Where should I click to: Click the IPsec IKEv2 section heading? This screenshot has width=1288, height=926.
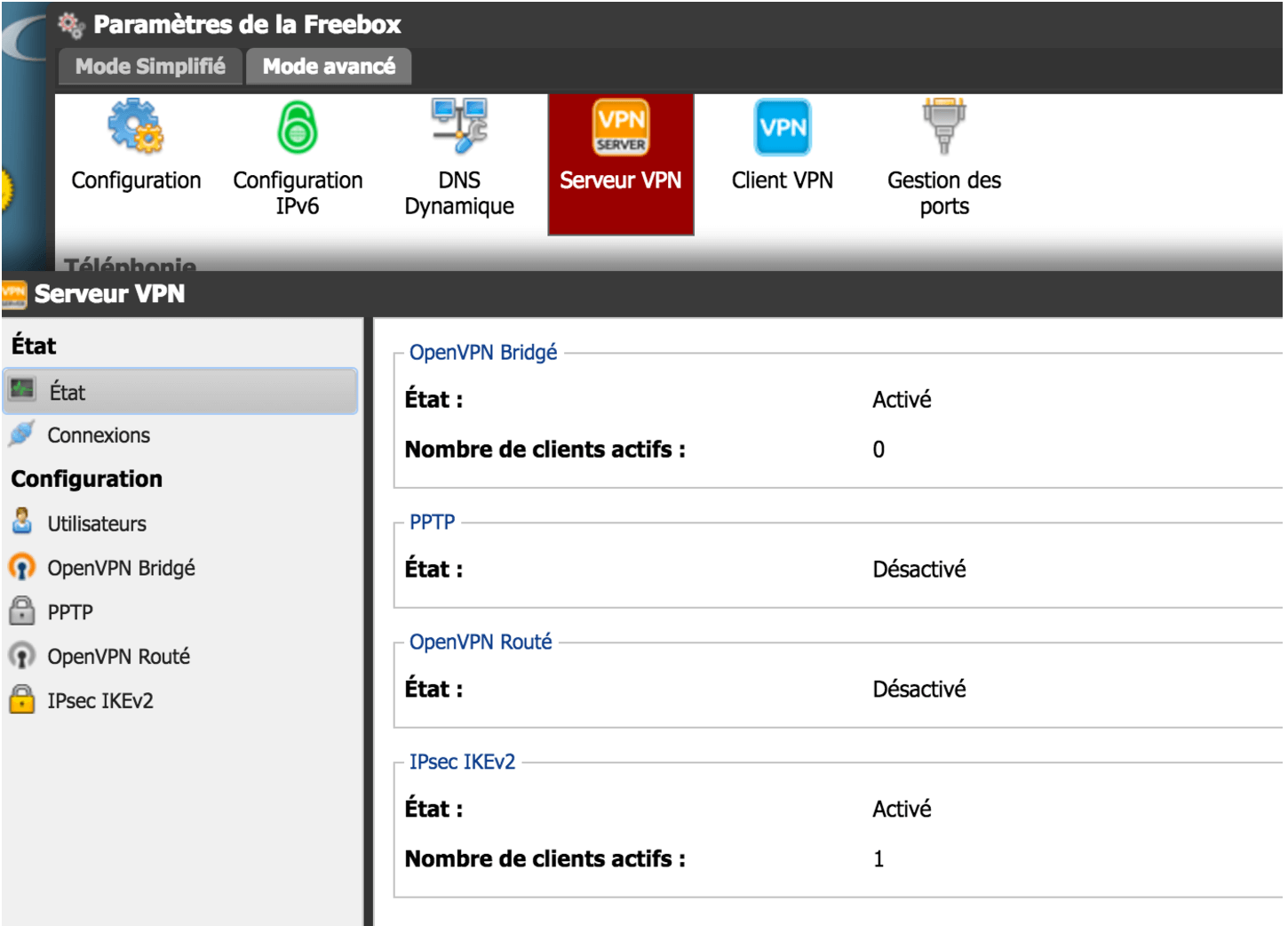462,762
